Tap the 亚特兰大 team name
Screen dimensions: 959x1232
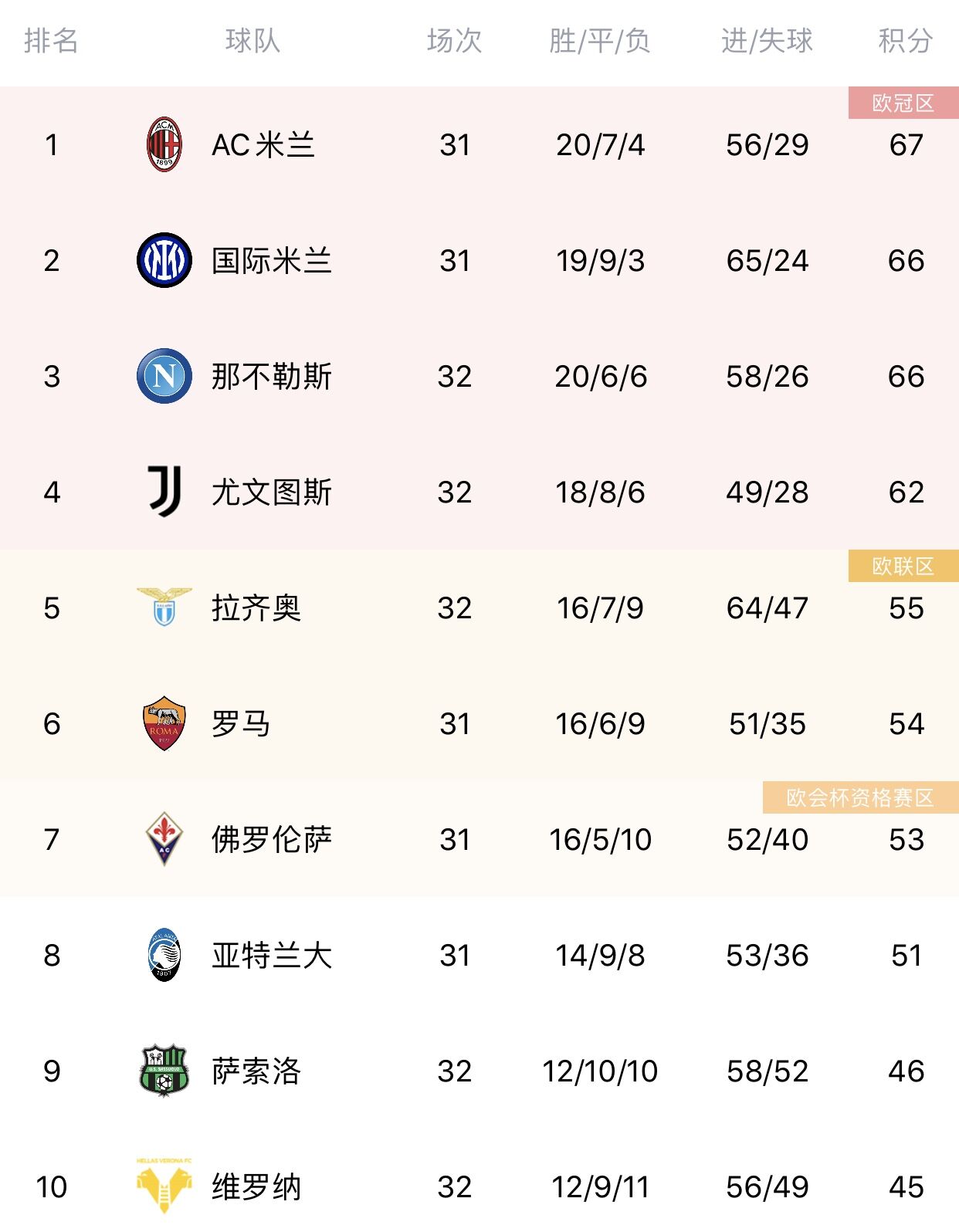click(x=272, y=956)
